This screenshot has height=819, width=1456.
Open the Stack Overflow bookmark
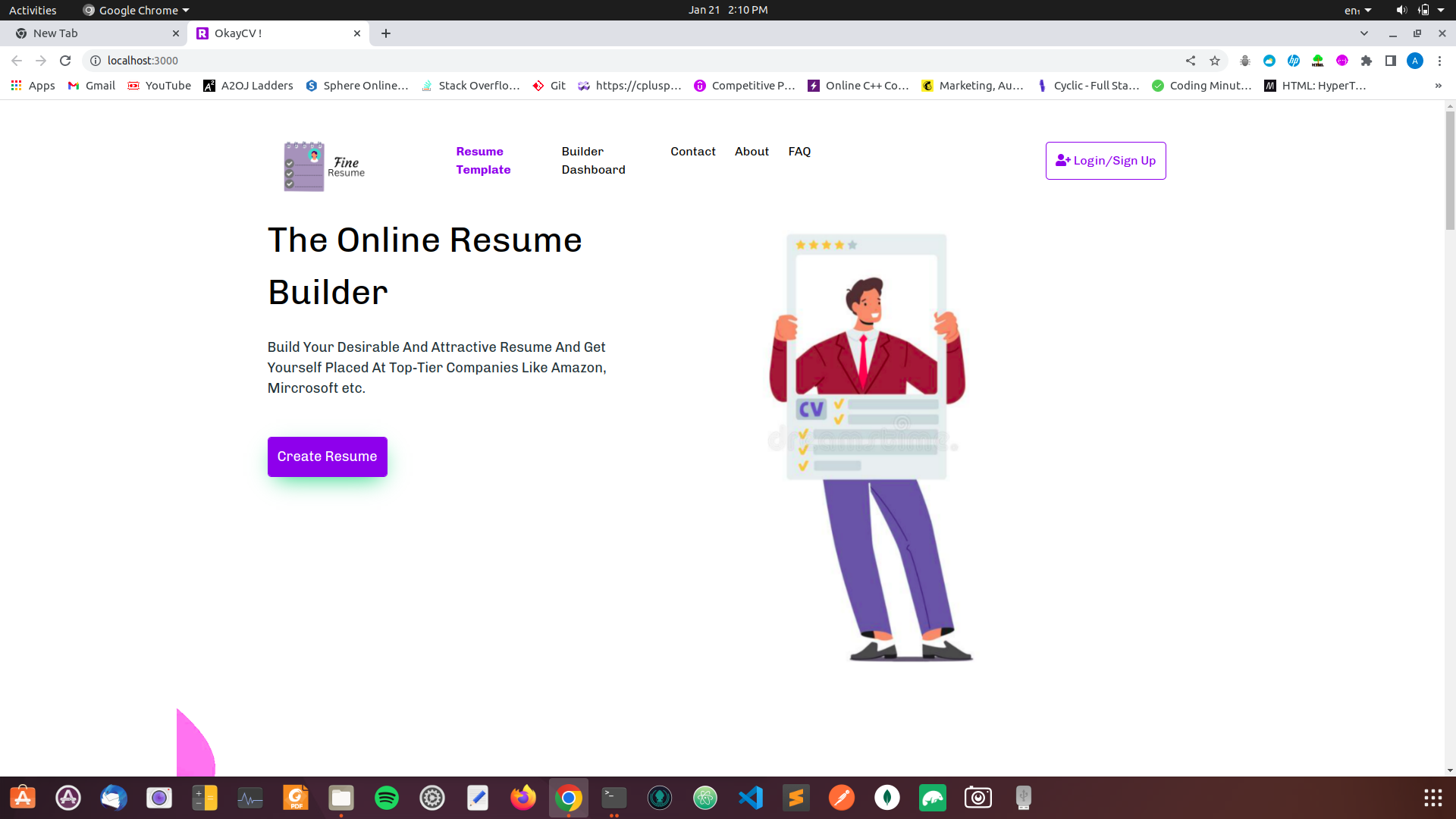470,86
